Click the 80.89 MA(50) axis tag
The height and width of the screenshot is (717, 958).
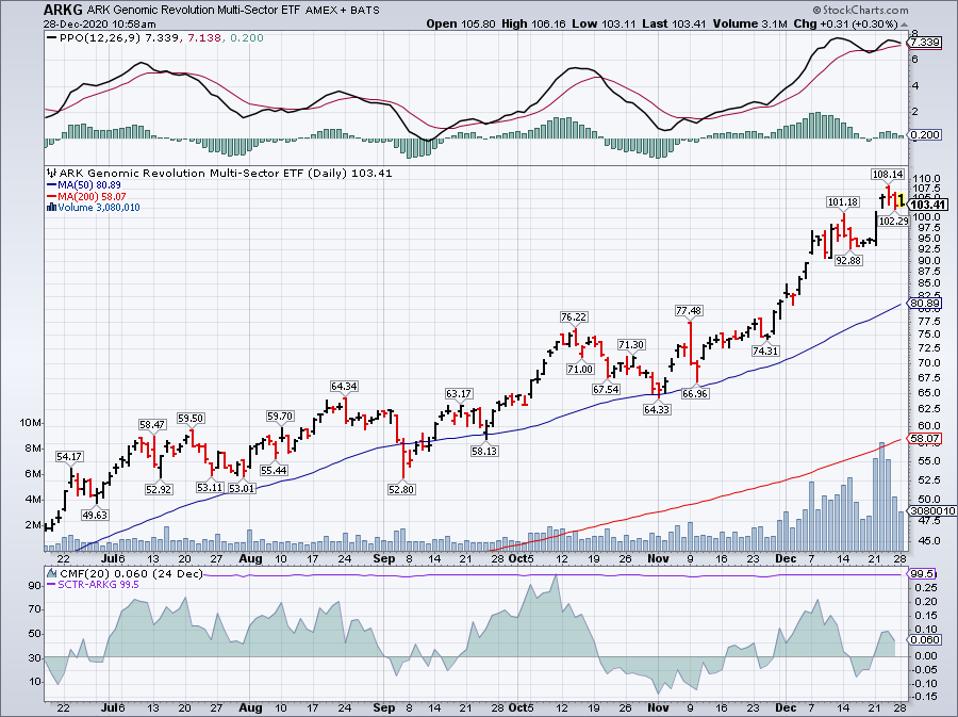coord(924,303)
